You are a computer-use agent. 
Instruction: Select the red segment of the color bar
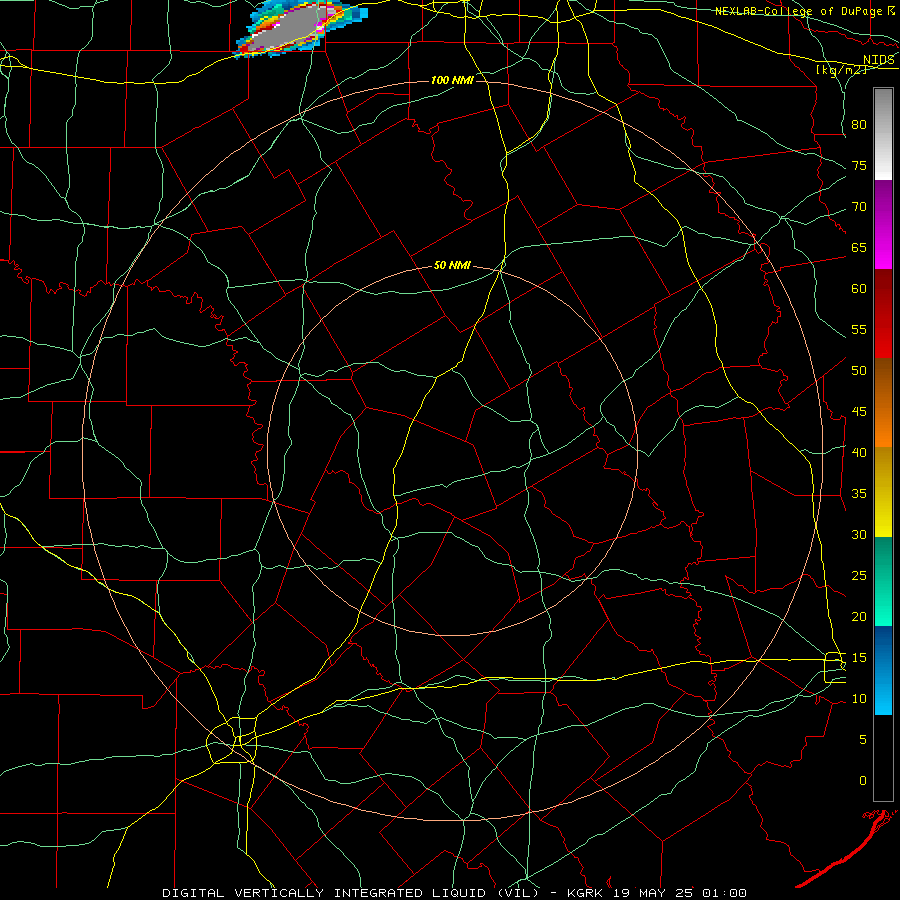(x=883, y=314)
